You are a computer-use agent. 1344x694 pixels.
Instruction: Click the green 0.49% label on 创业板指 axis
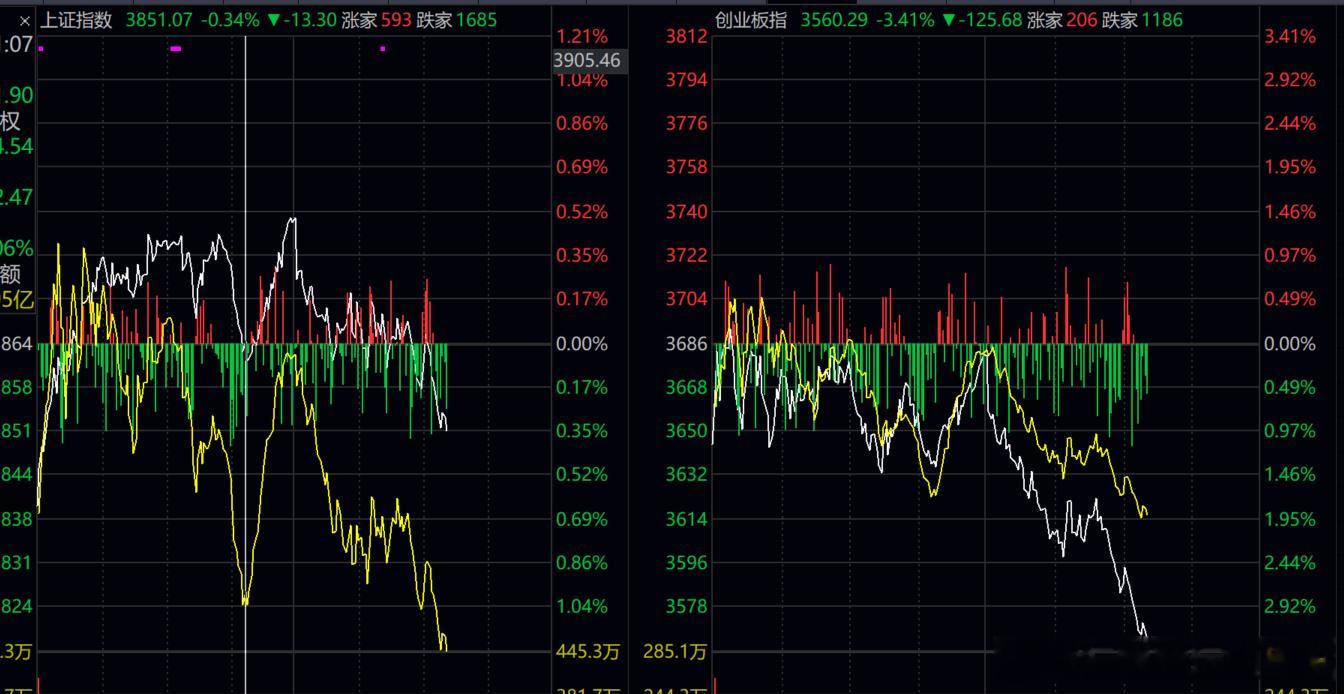coord(1290,387)
